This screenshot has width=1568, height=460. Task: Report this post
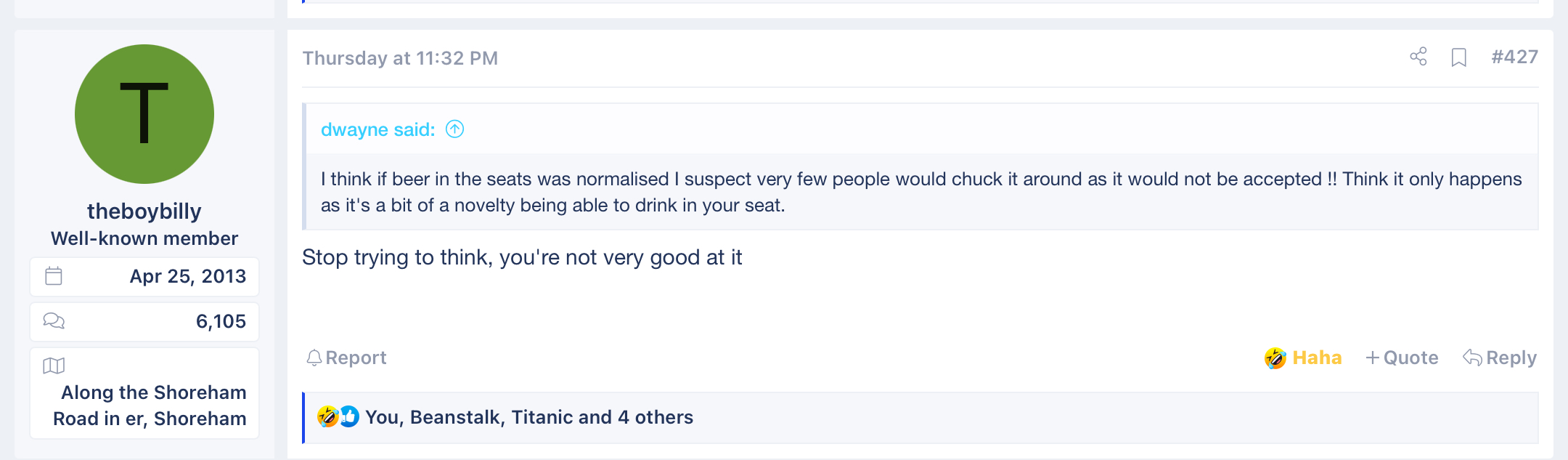[346, 358]
